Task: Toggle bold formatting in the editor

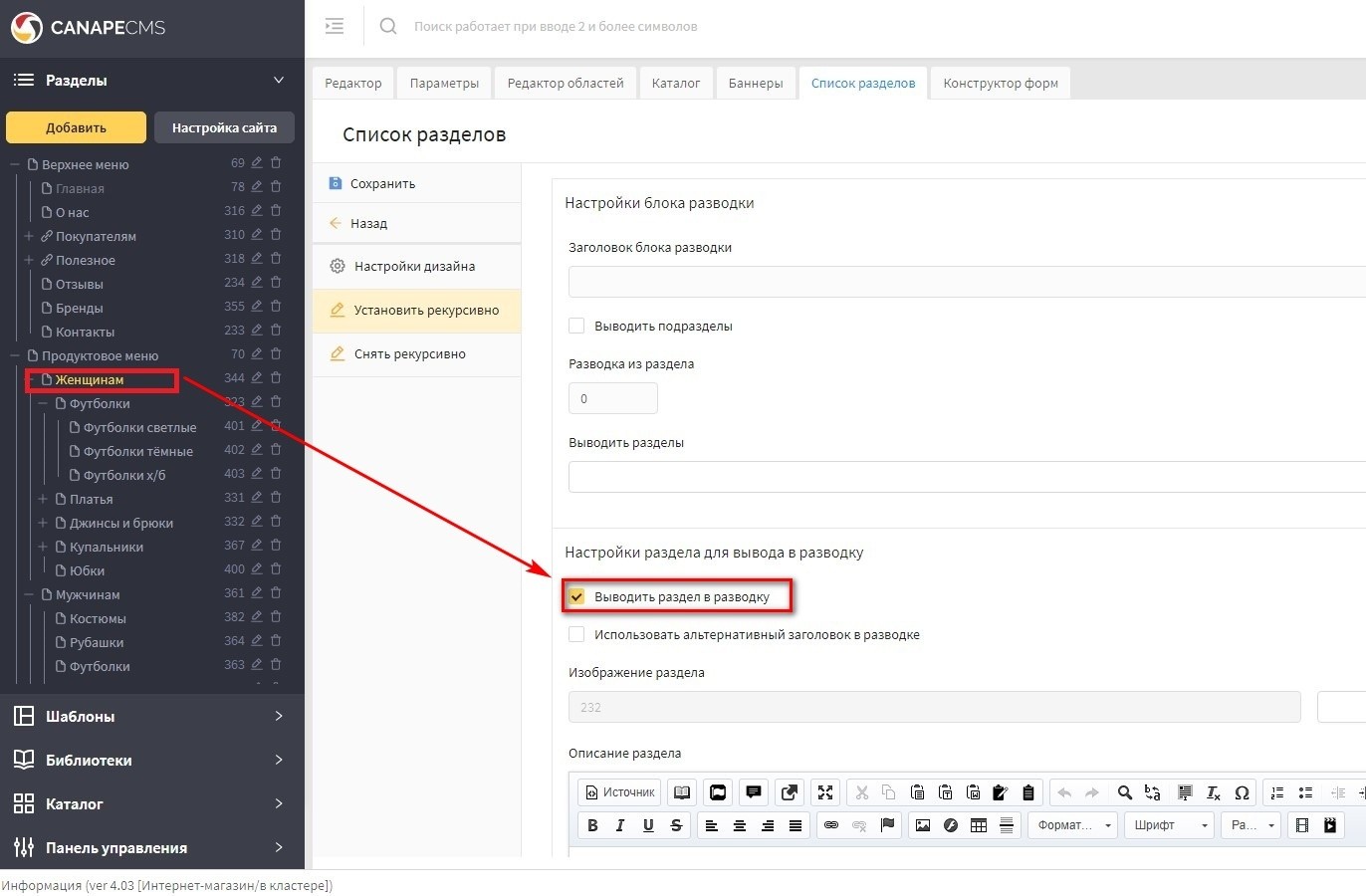Action: pos(592,825)
